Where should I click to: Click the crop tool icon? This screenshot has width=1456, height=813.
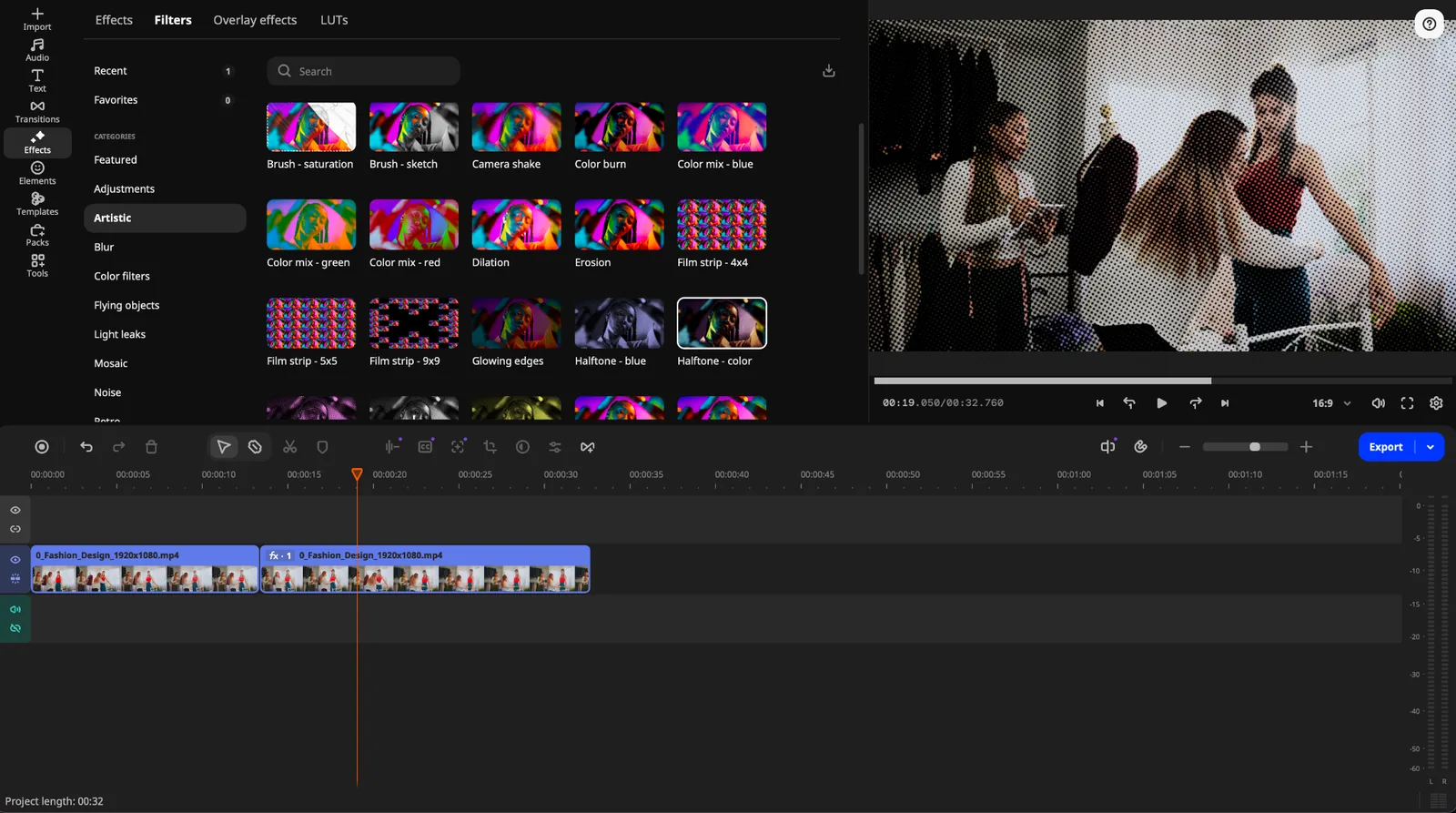pyautogui.click(x=490, y=447)
